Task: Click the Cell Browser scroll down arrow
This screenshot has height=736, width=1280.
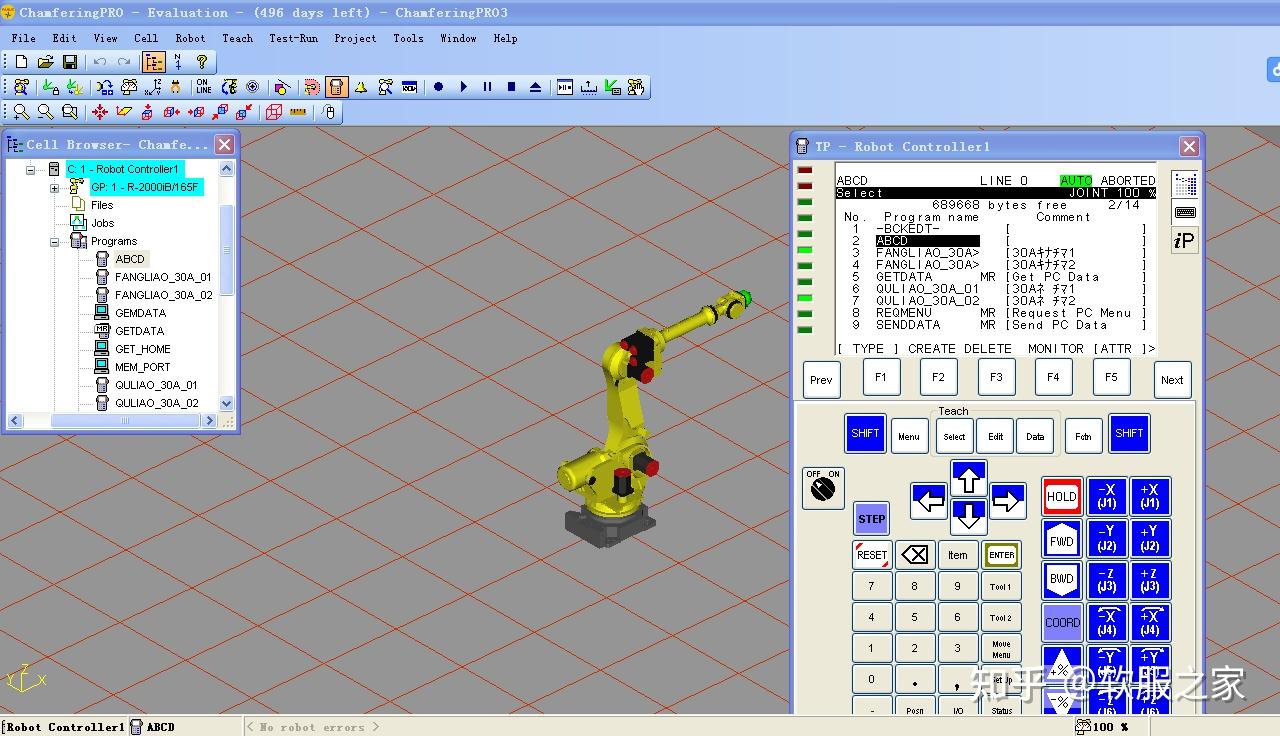Action: (226, 403)
